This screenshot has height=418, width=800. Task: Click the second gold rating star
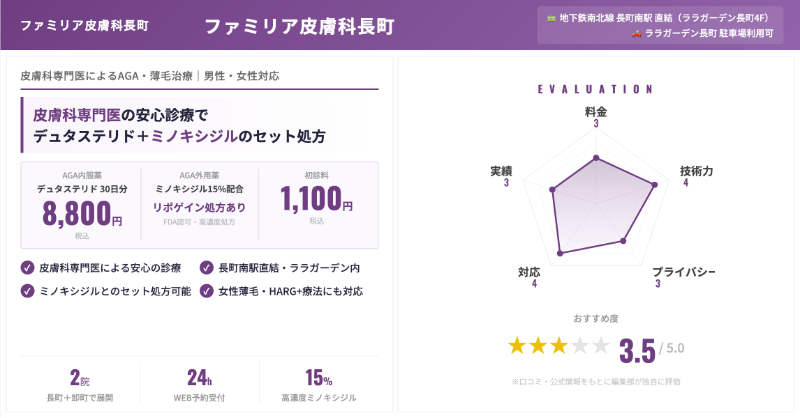538,346
